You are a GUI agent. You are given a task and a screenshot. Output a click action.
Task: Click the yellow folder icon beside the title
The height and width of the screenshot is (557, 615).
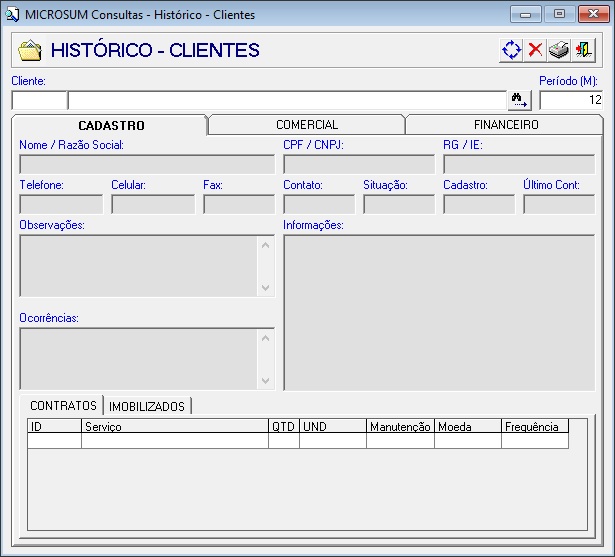point(30,51)
